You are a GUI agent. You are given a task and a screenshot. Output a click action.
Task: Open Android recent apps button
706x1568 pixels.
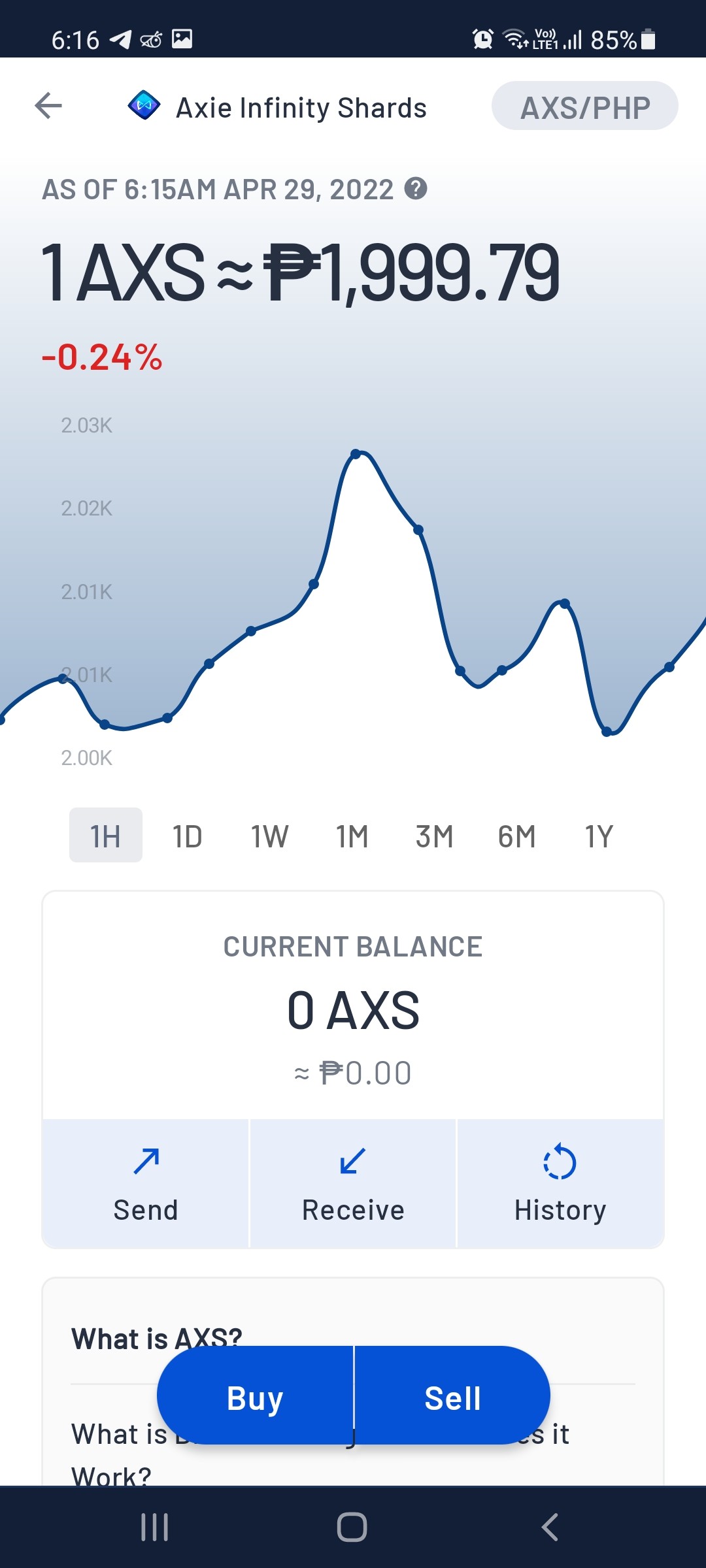click(155, 1527)
